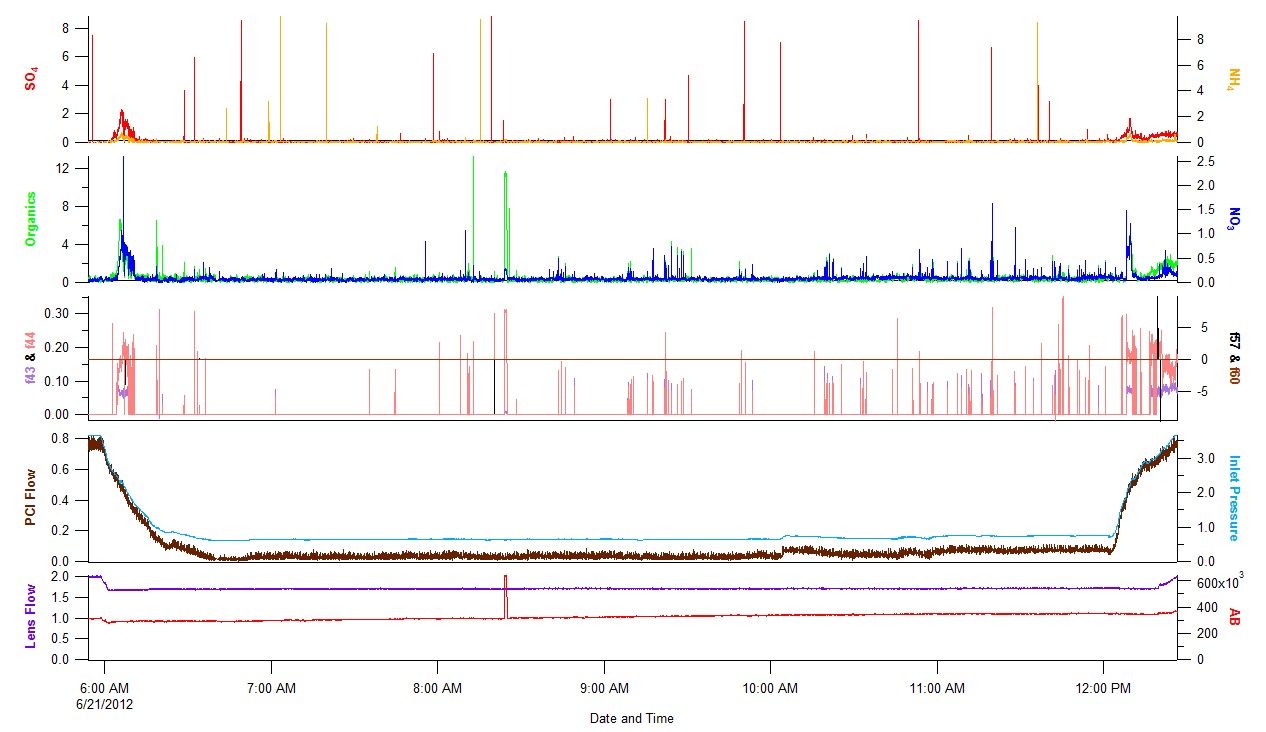The height and width of the screenshot is (732, 1266).
Task: Select the Inlet Pressure axis label
Action: [x=1235, y=498]
